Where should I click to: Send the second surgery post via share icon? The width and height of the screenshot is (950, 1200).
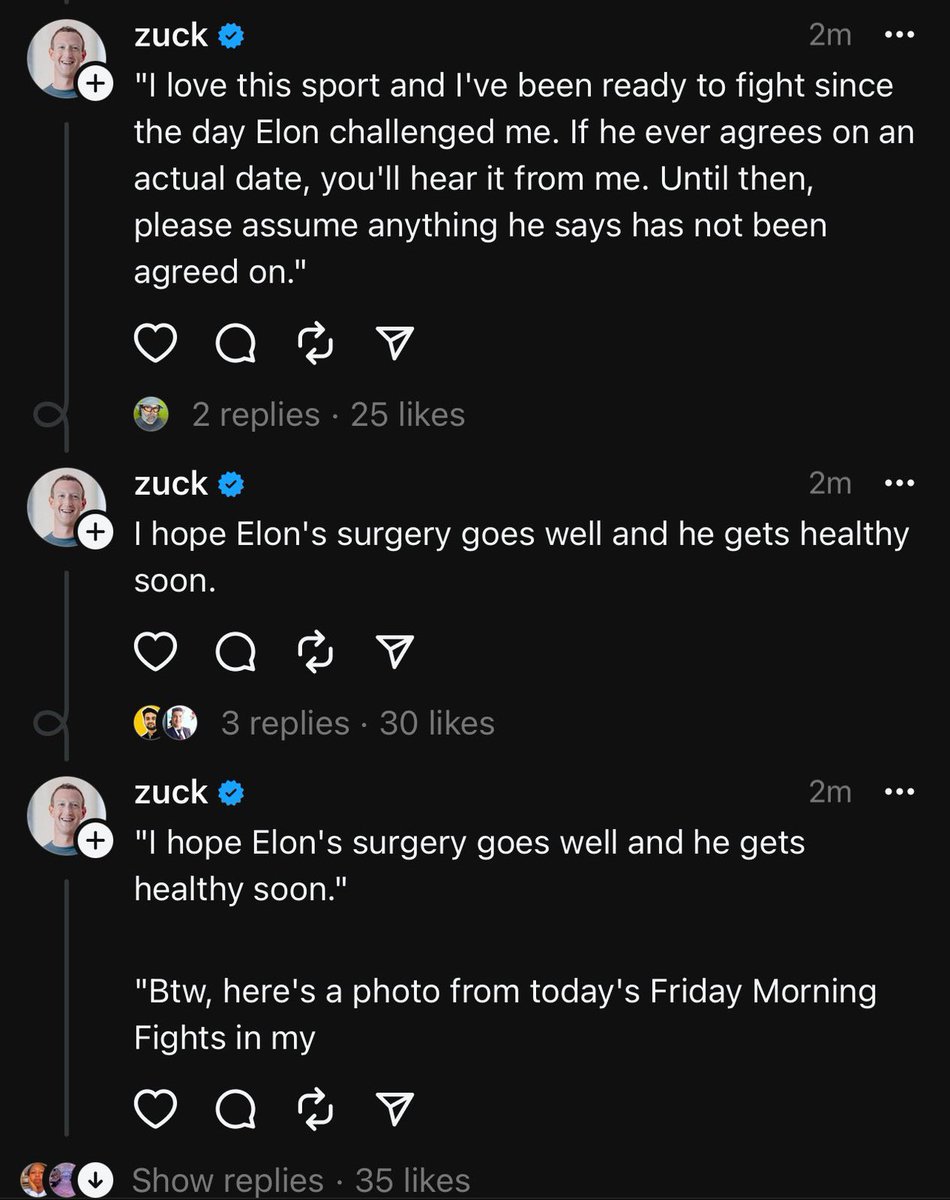point(395,651)
